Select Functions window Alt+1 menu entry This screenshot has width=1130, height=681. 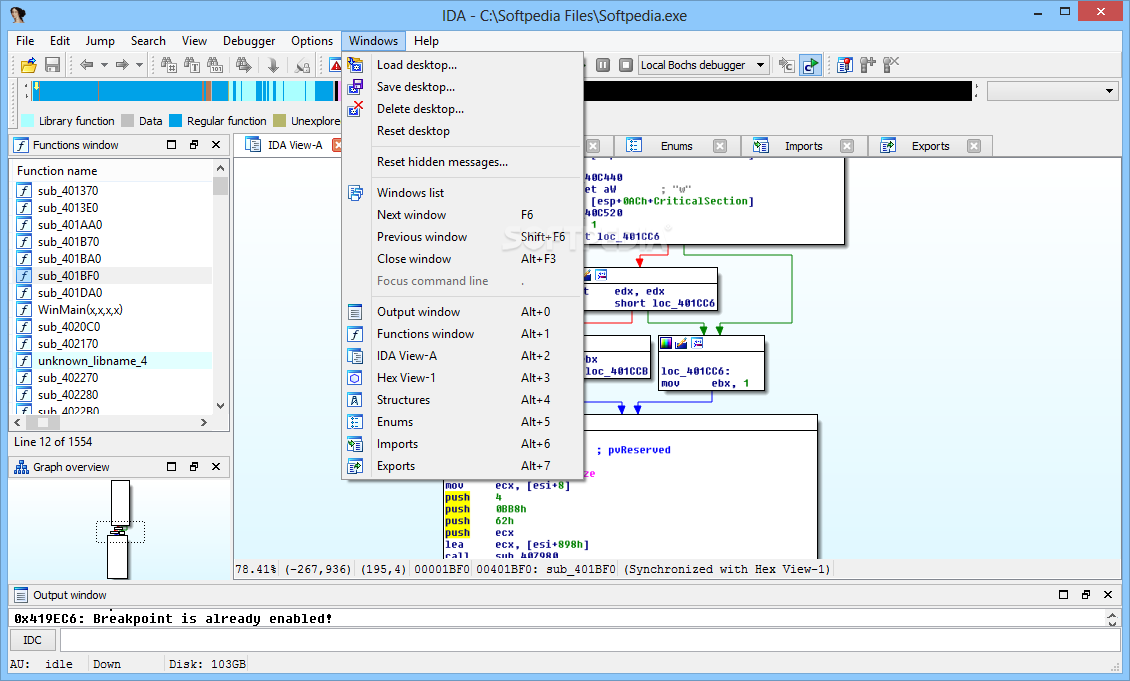pos(462,334)
